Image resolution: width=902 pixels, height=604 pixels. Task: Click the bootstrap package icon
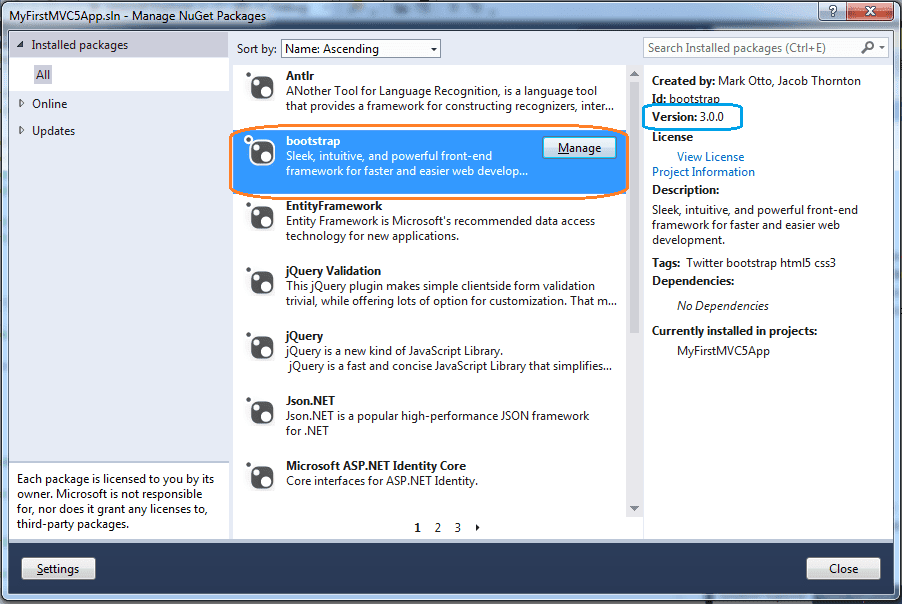[261, 152]
